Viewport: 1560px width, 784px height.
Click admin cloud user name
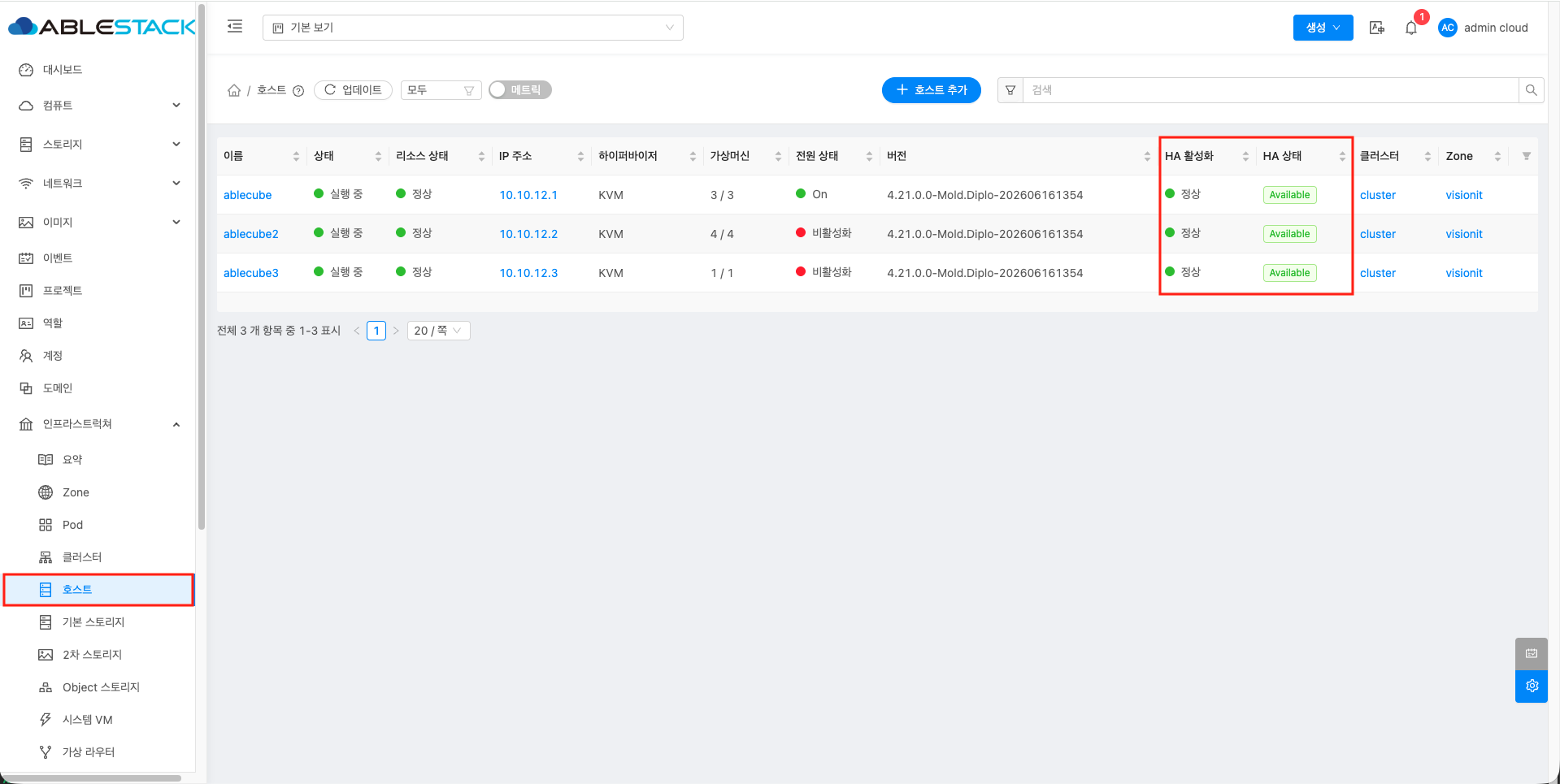(1496, 28)
